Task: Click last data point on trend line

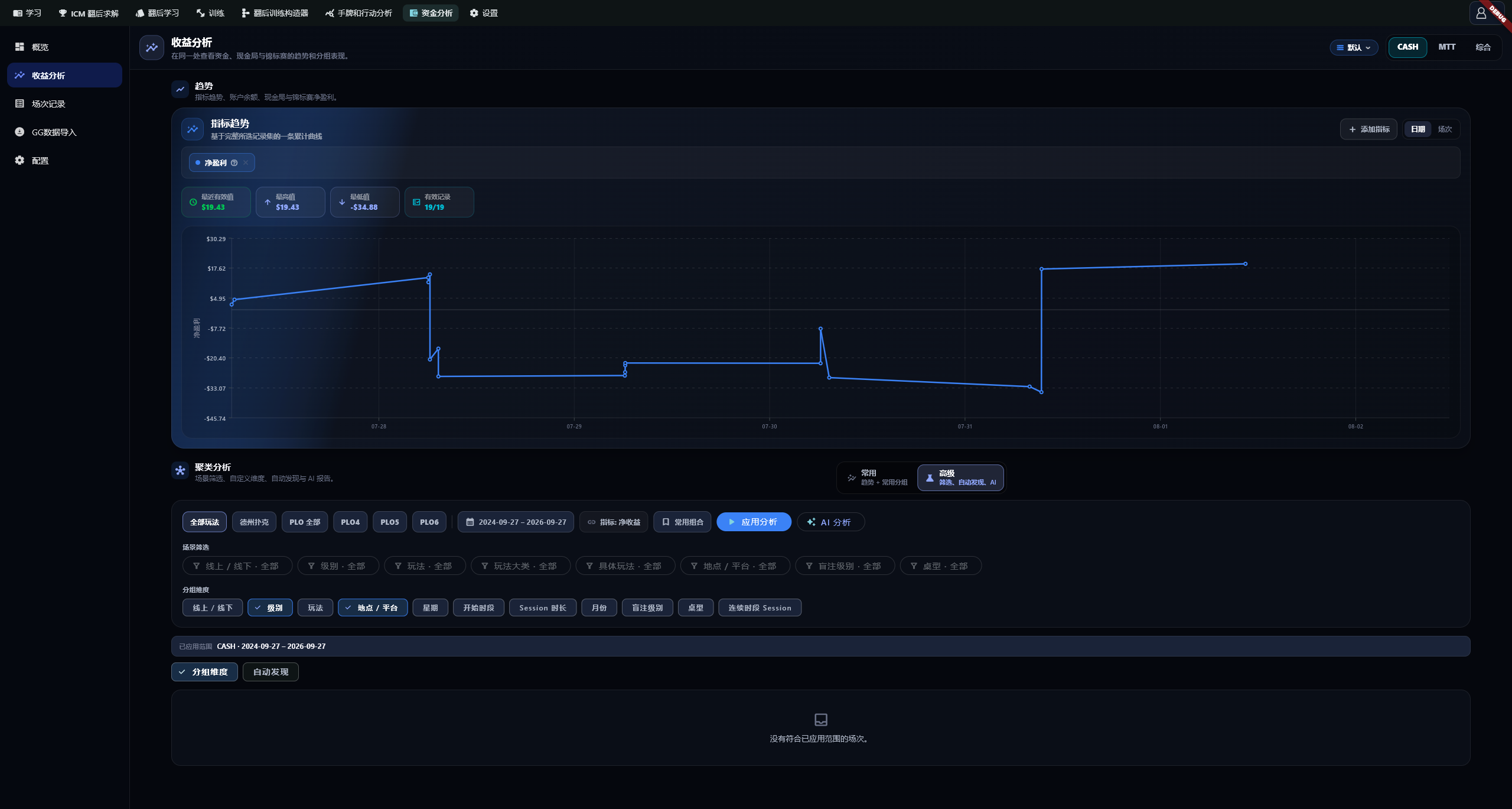Action: tap(1246, 264)
